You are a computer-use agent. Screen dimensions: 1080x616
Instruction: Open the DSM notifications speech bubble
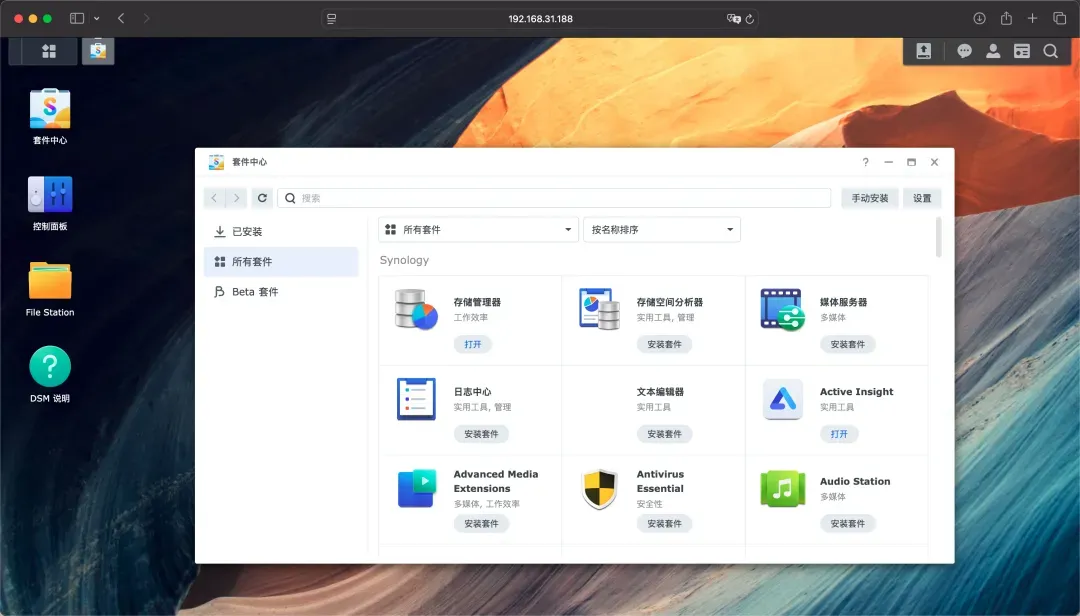click(x=964, y=51)
